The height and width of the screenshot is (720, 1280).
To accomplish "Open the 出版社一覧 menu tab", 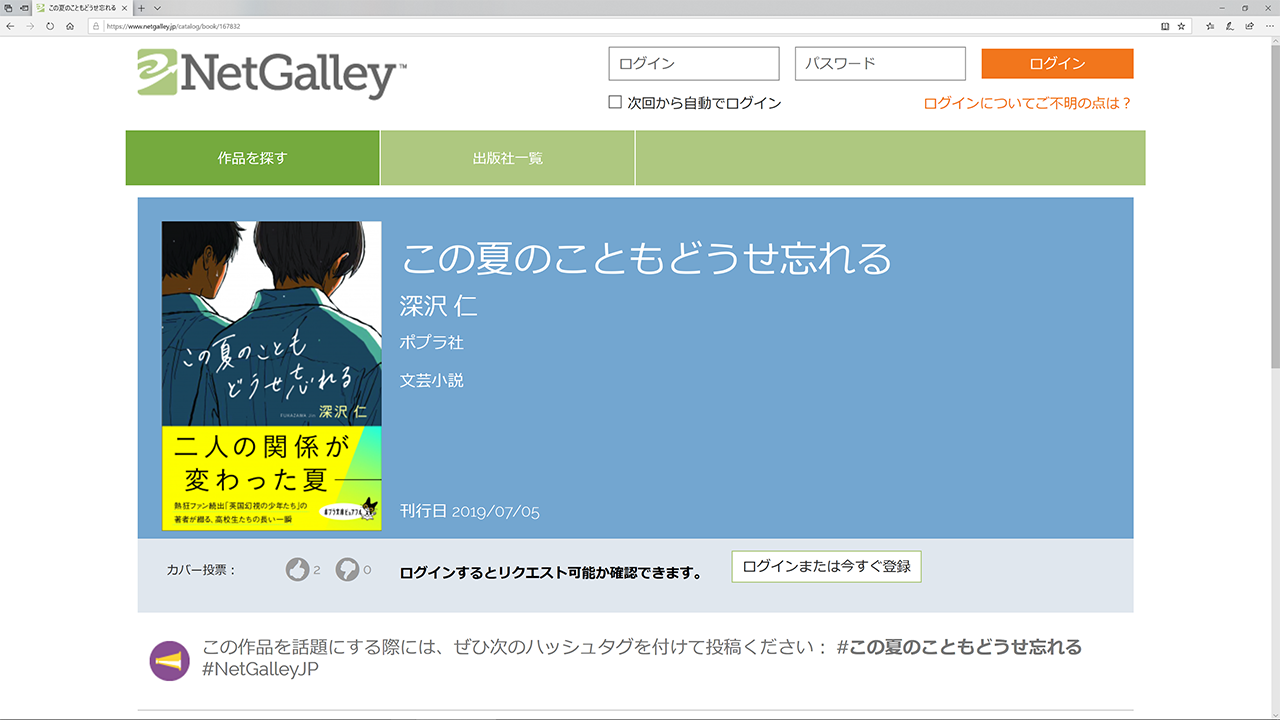I will [508, 158].
